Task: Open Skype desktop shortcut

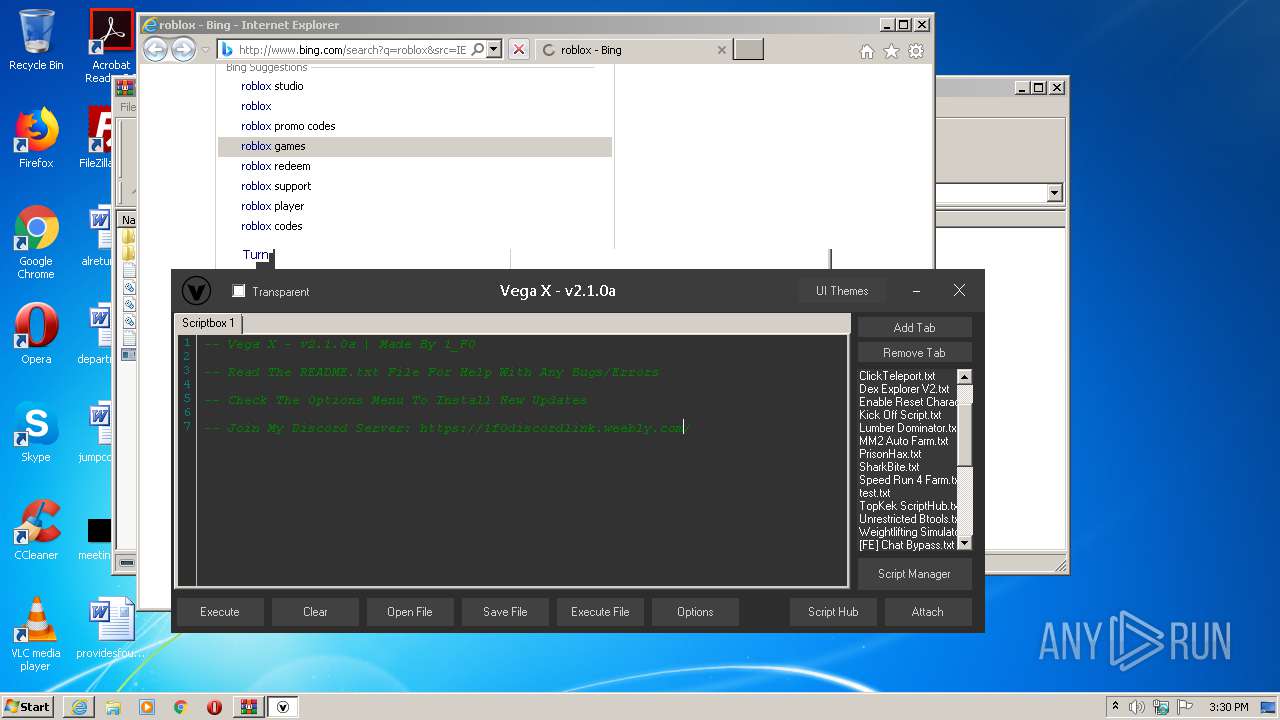Action: point(36,432)
